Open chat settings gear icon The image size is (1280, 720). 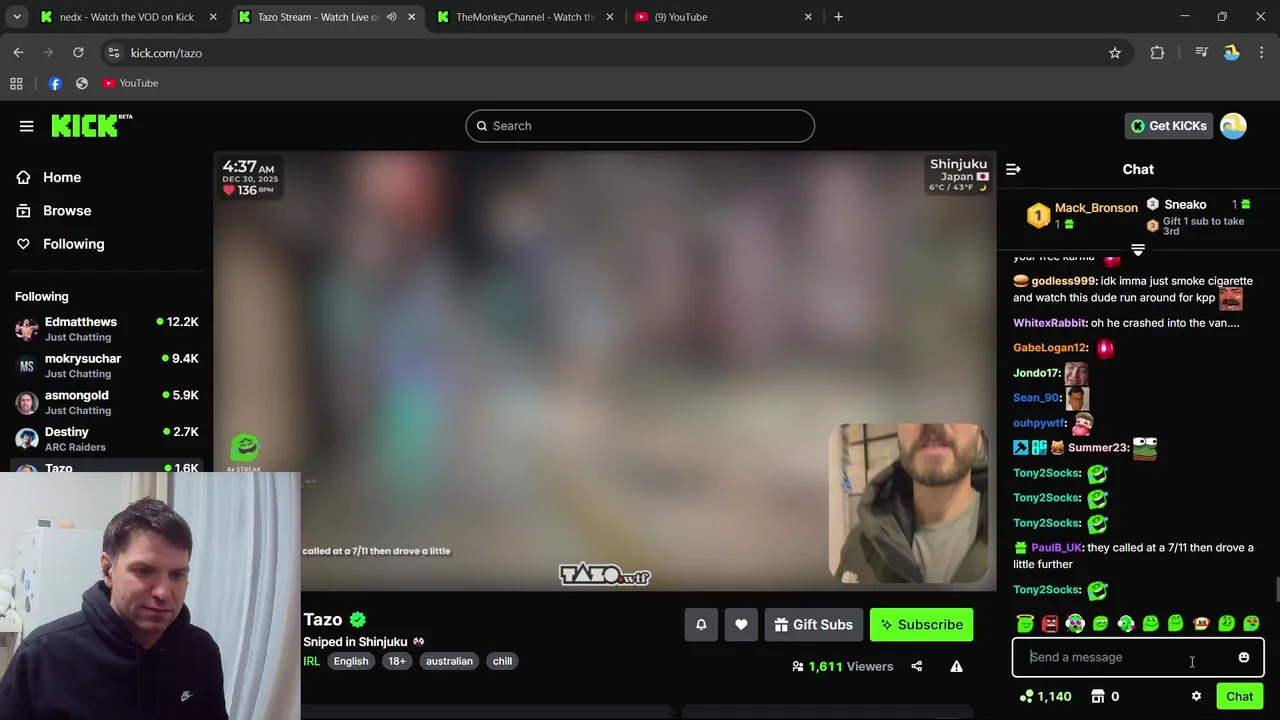pyautogui.click(x=1195, y=696)
